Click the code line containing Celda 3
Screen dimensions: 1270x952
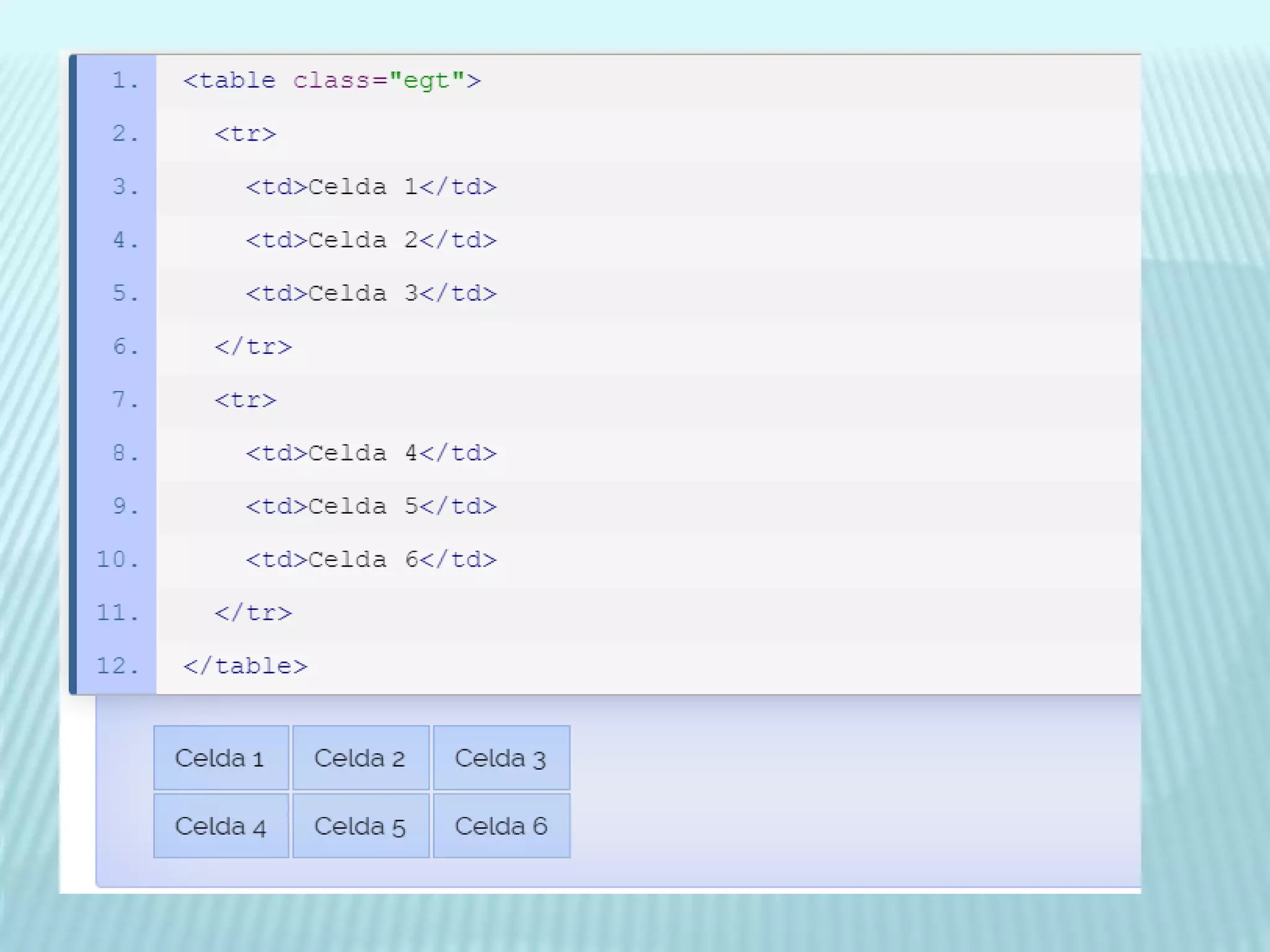(371, 294)
